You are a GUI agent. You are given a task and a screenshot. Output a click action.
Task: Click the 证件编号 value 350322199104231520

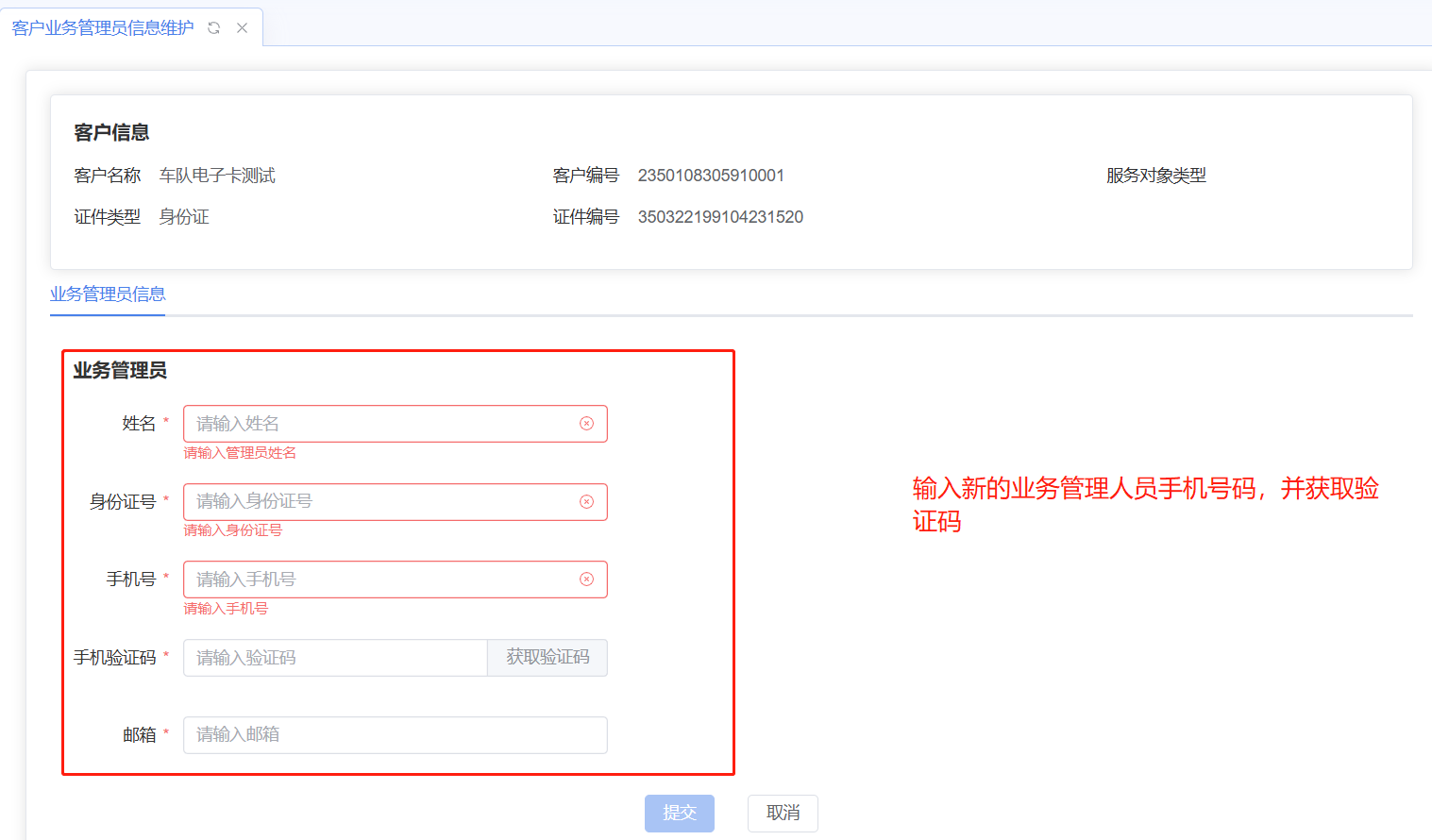720,217
